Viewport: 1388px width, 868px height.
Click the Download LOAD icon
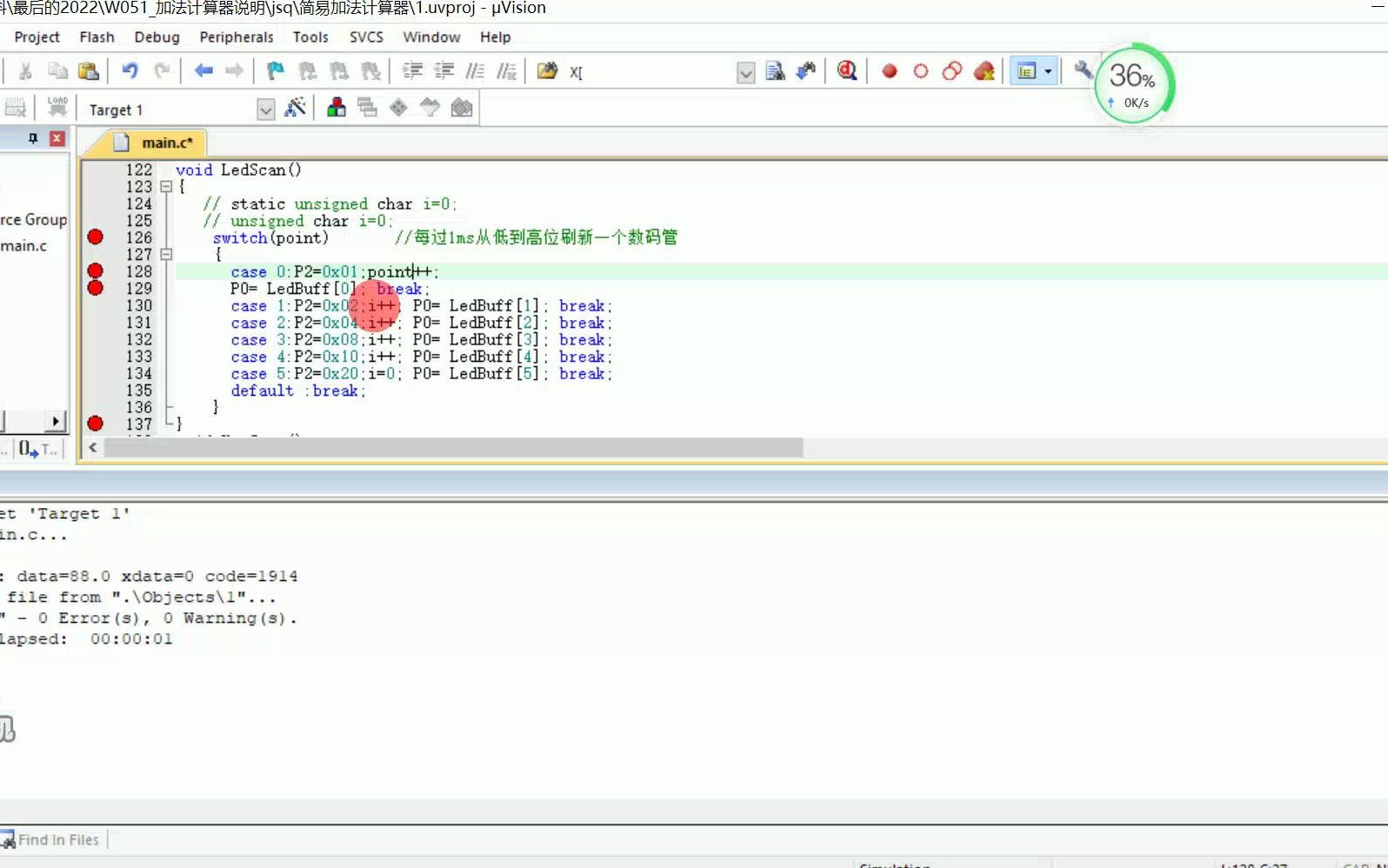click(57, 108)
